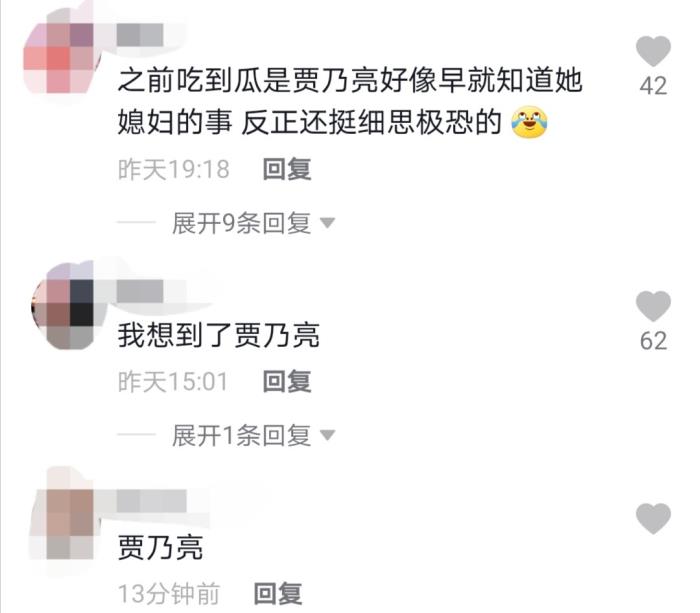Click the arrow next to 展开1条回复
This screenshot has width=700, height=613.
[328, 434]
